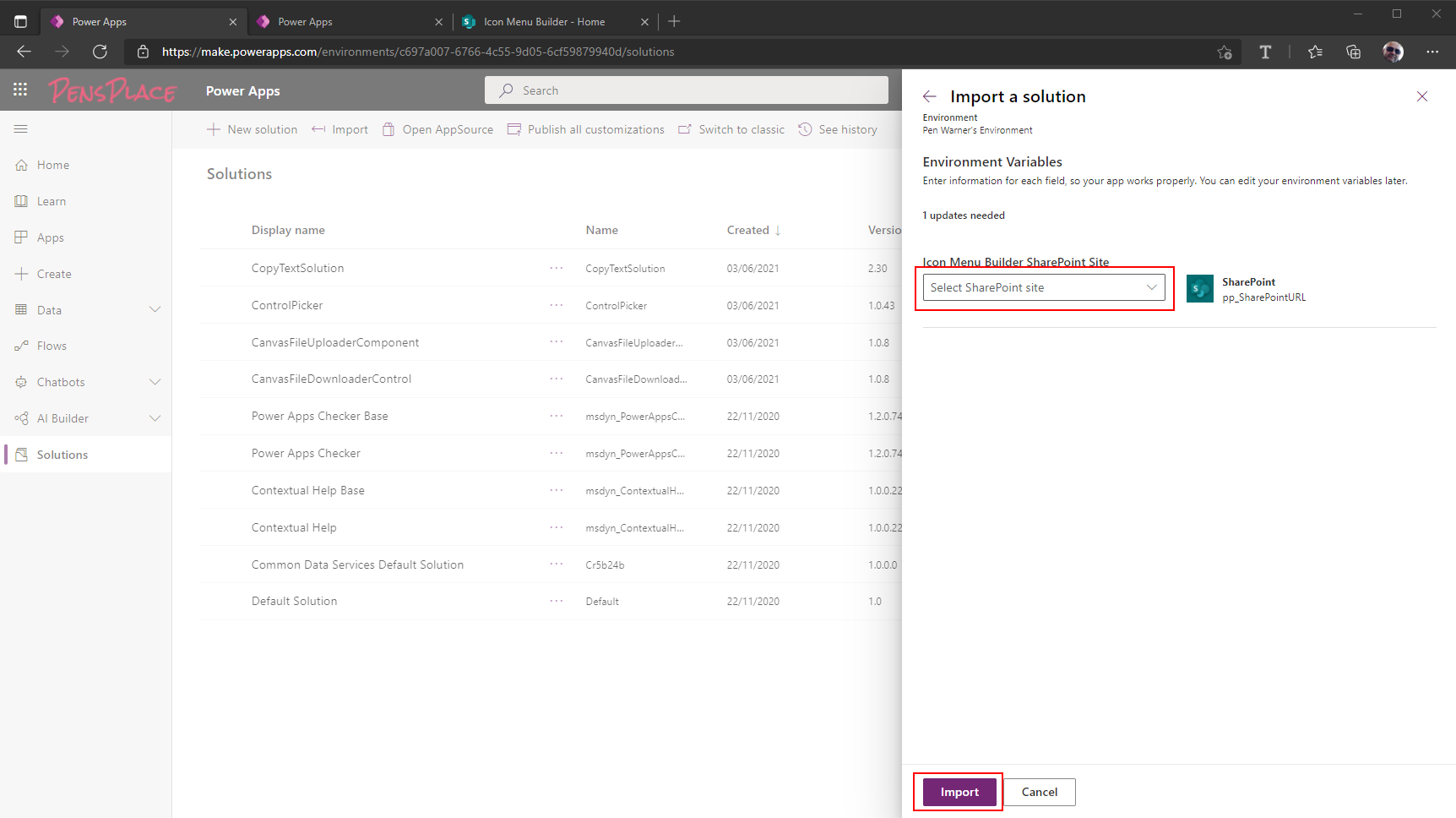Open more options for CanvasFileUploaderComponent
The image size is (1456, 818).
coord(557,342)
